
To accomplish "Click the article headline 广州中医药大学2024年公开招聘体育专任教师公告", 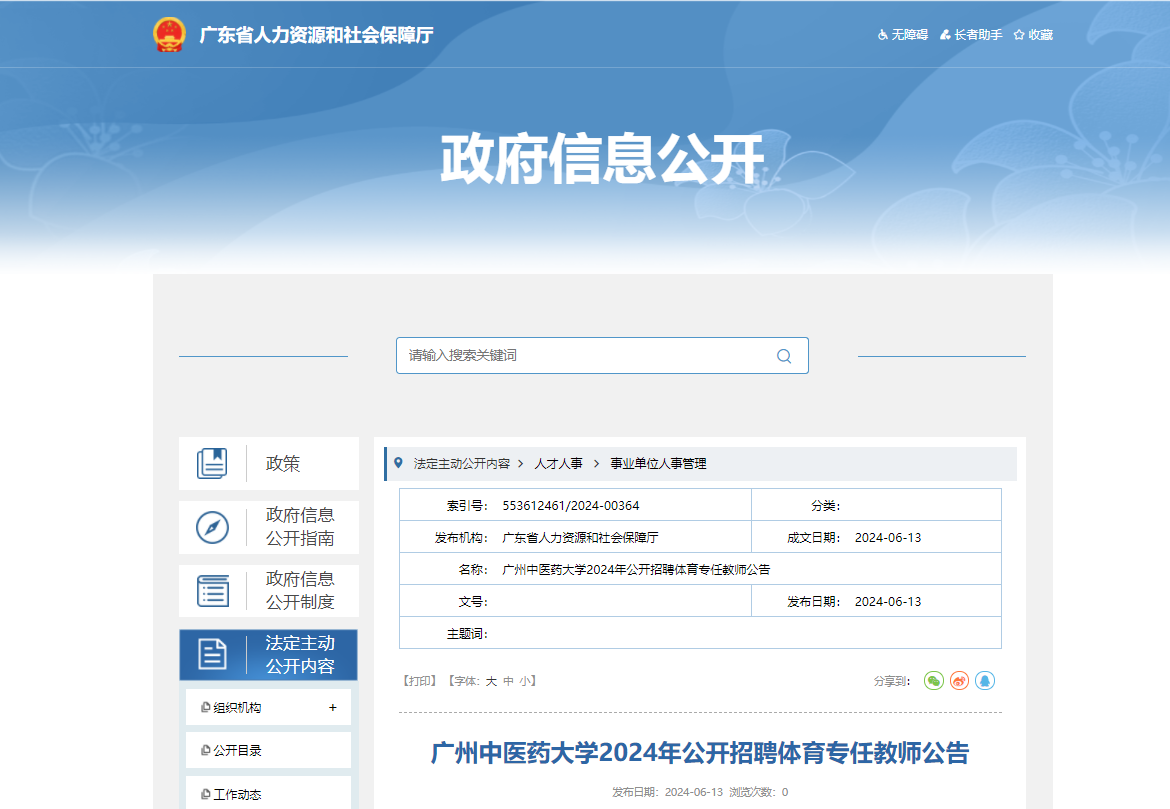I will coord(700,753).
